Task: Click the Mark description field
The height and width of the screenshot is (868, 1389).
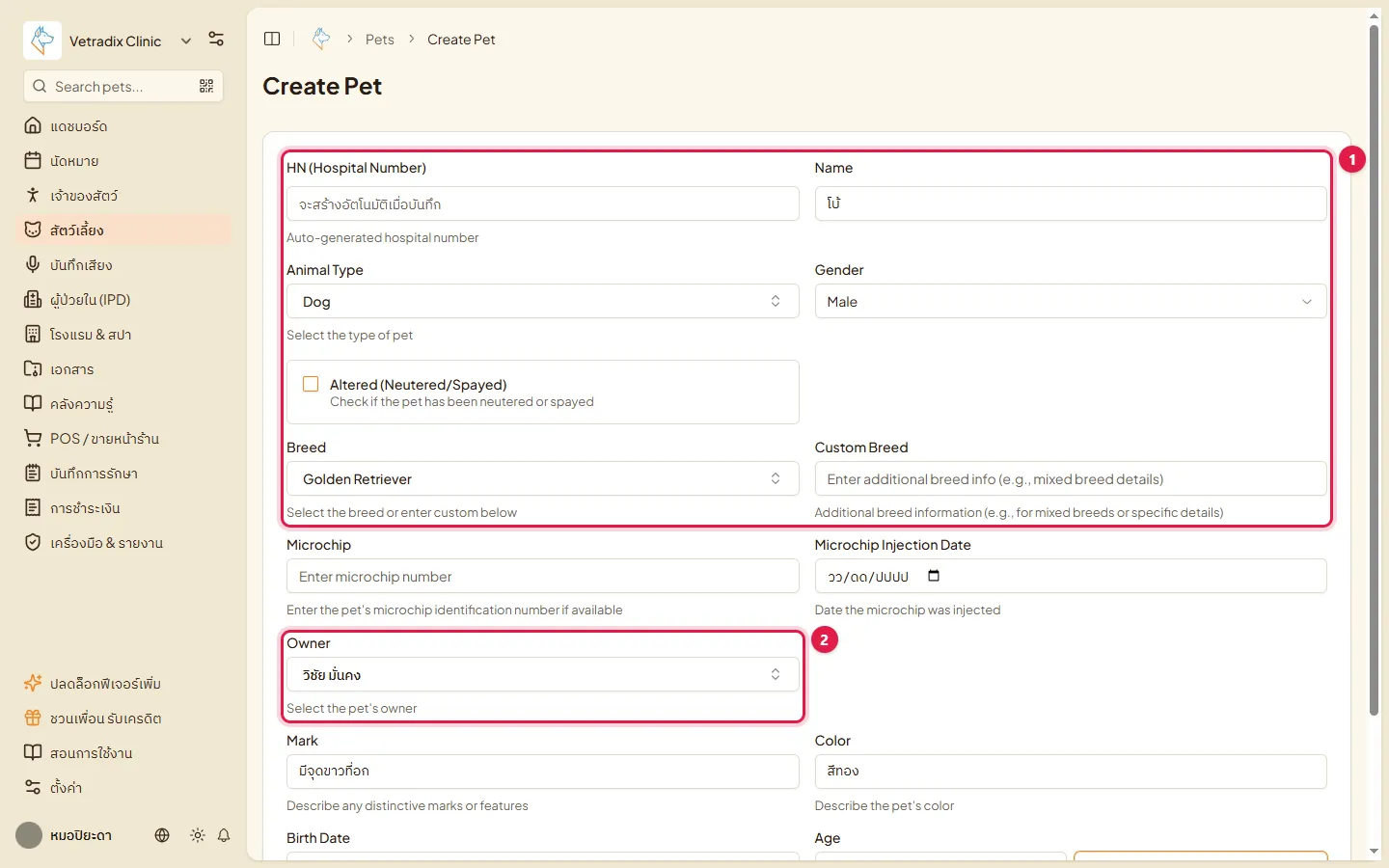Action: tap(542, 772)
